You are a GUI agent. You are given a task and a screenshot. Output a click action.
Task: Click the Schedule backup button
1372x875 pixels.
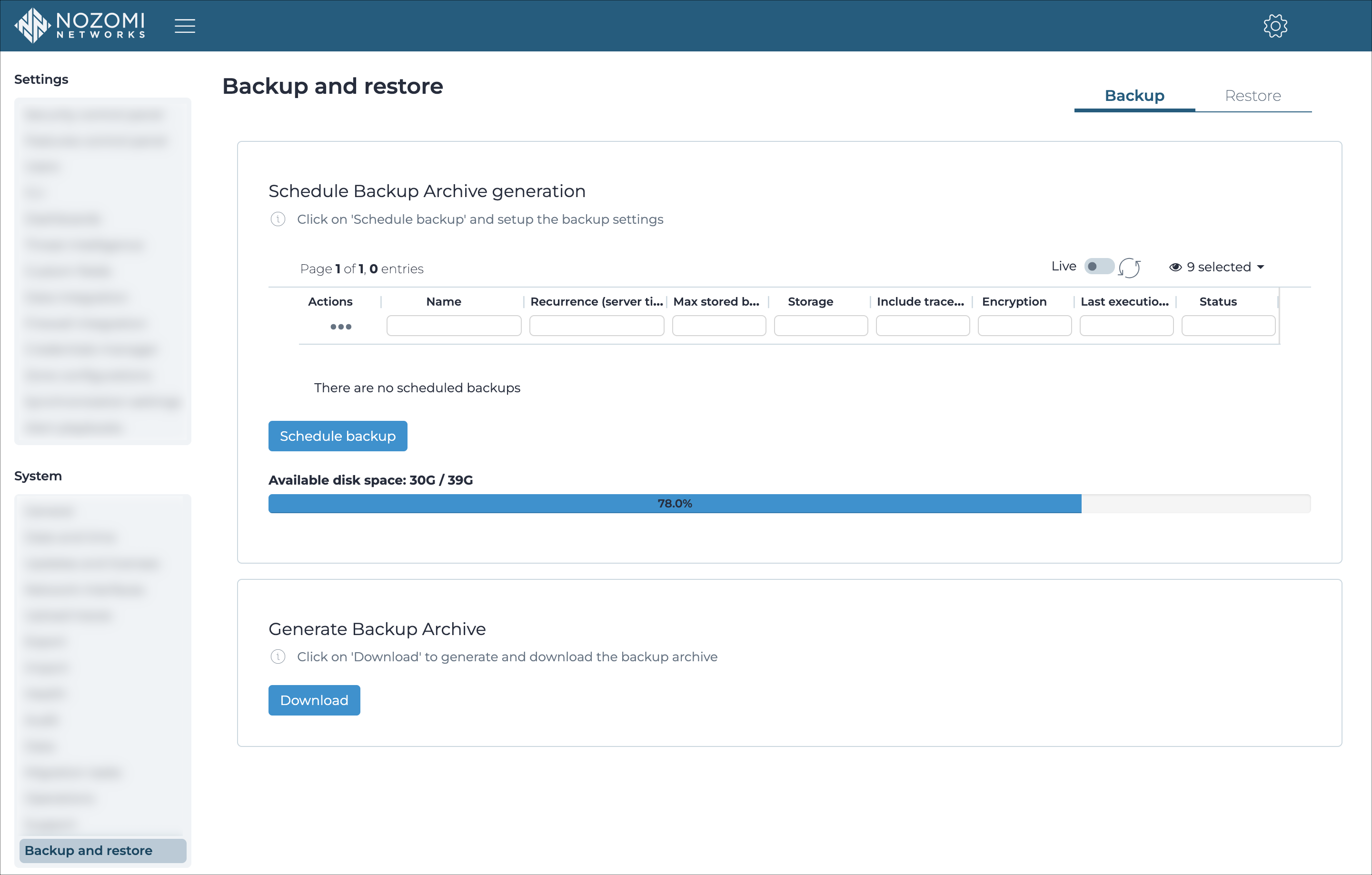[x=338, y=436]
